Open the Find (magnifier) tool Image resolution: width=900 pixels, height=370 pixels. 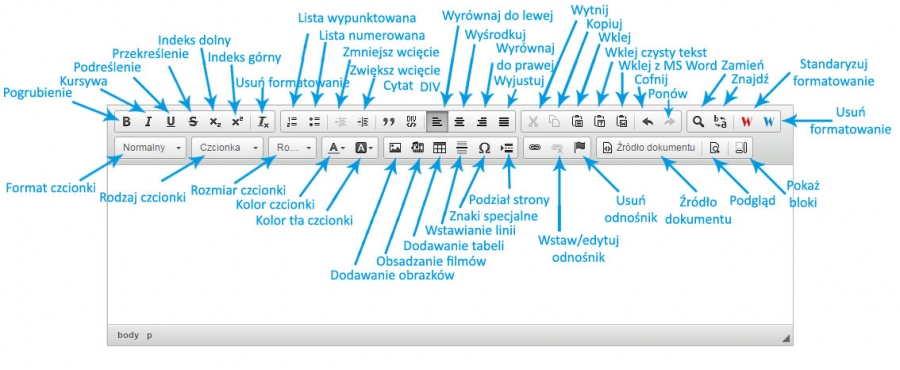(x=698, y=122)
